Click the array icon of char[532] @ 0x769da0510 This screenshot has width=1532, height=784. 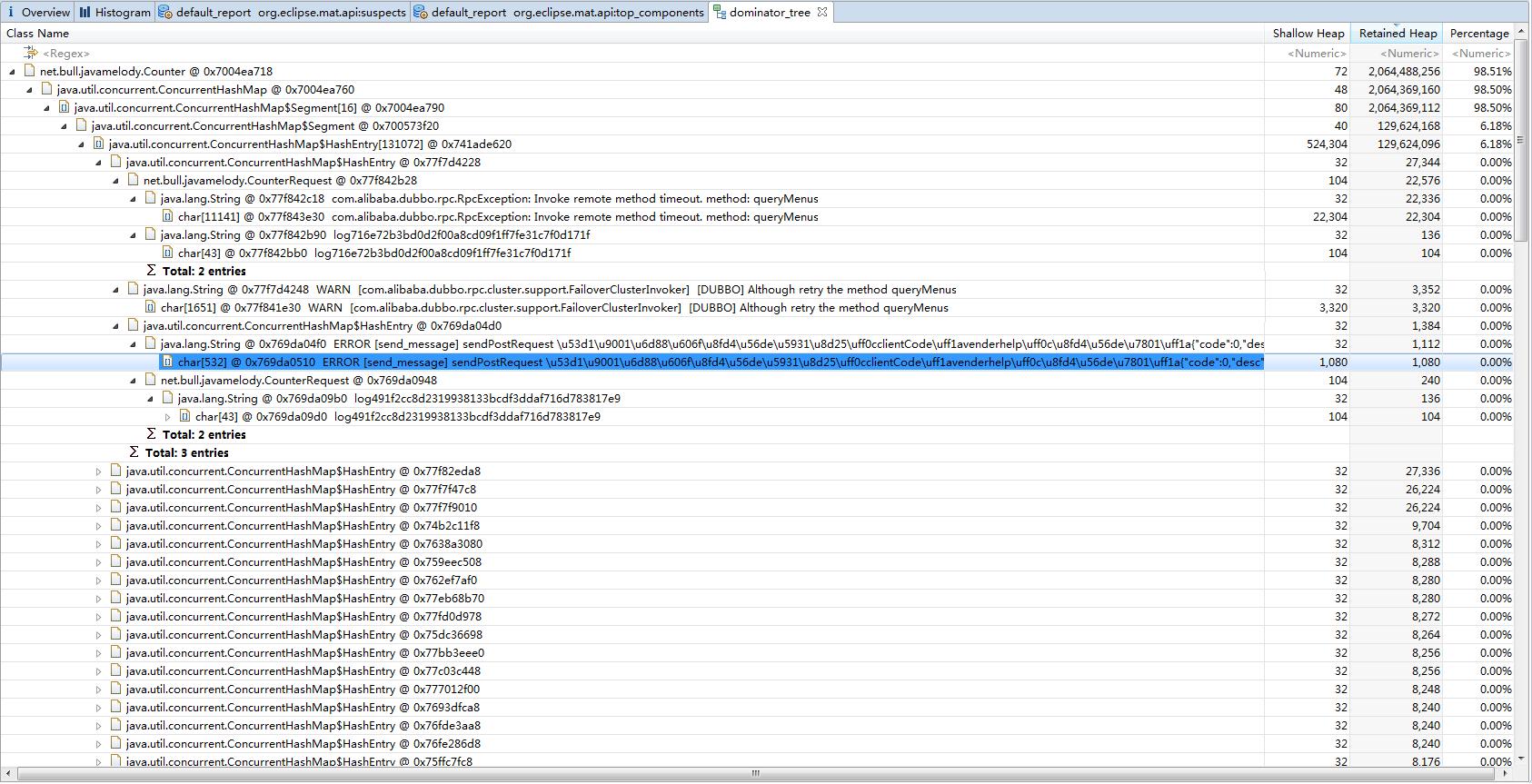point(168,362)
